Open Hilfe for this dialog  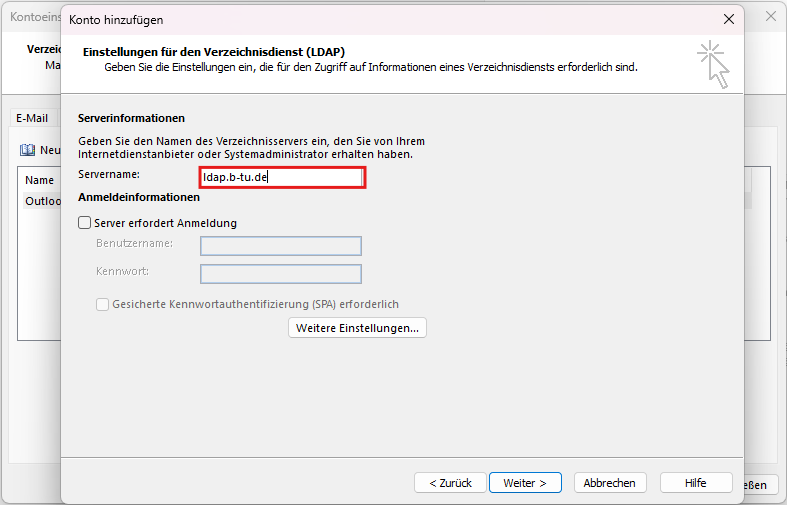(696, 483)
